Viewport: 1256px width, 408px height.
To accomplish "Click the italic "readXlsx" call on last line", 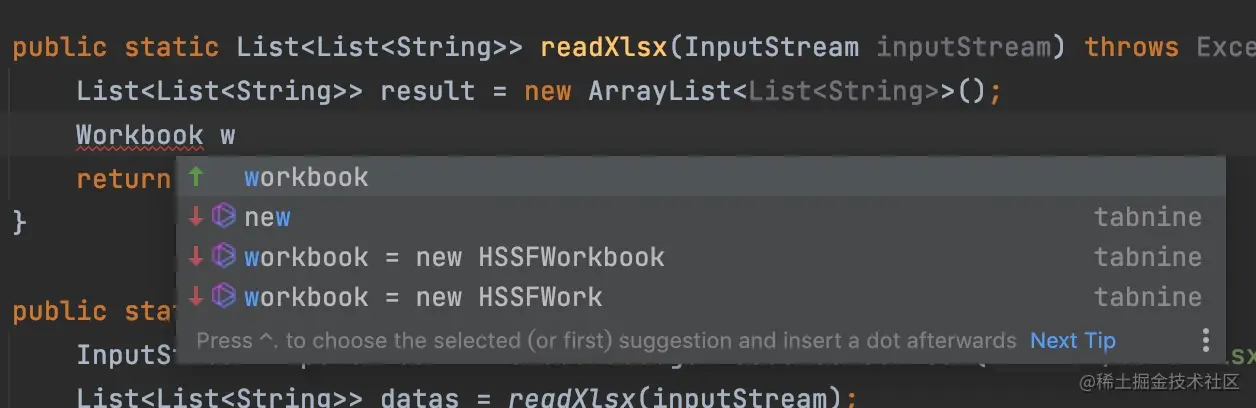I will [x=572, y=398].
